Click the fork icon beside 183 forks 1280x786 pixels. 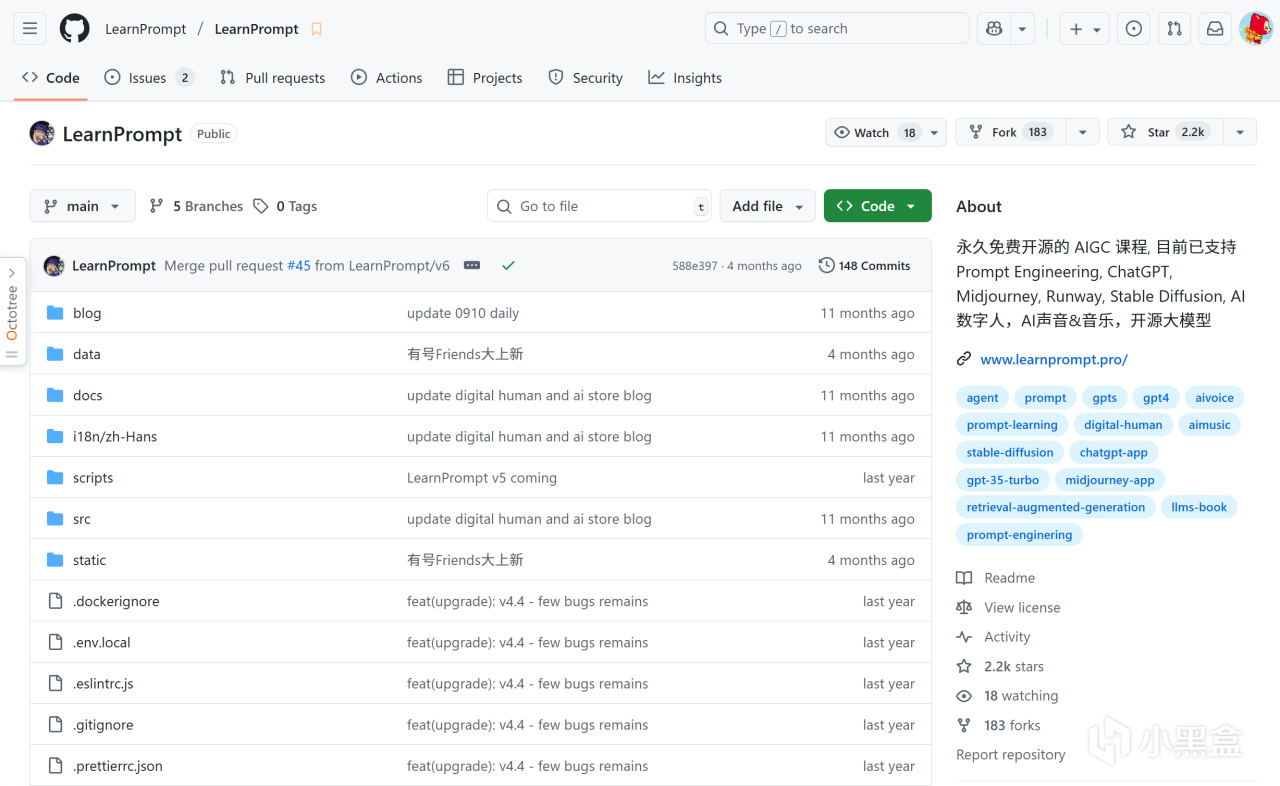point(964,725)
